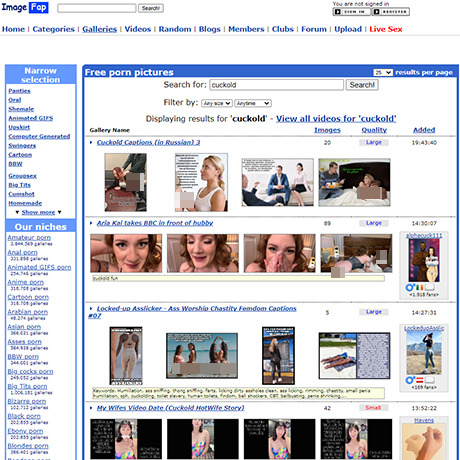This screenshot has width=460, height=460.
Task: Select Animated GIFS in Narrow selection
Action: (31, 118)
